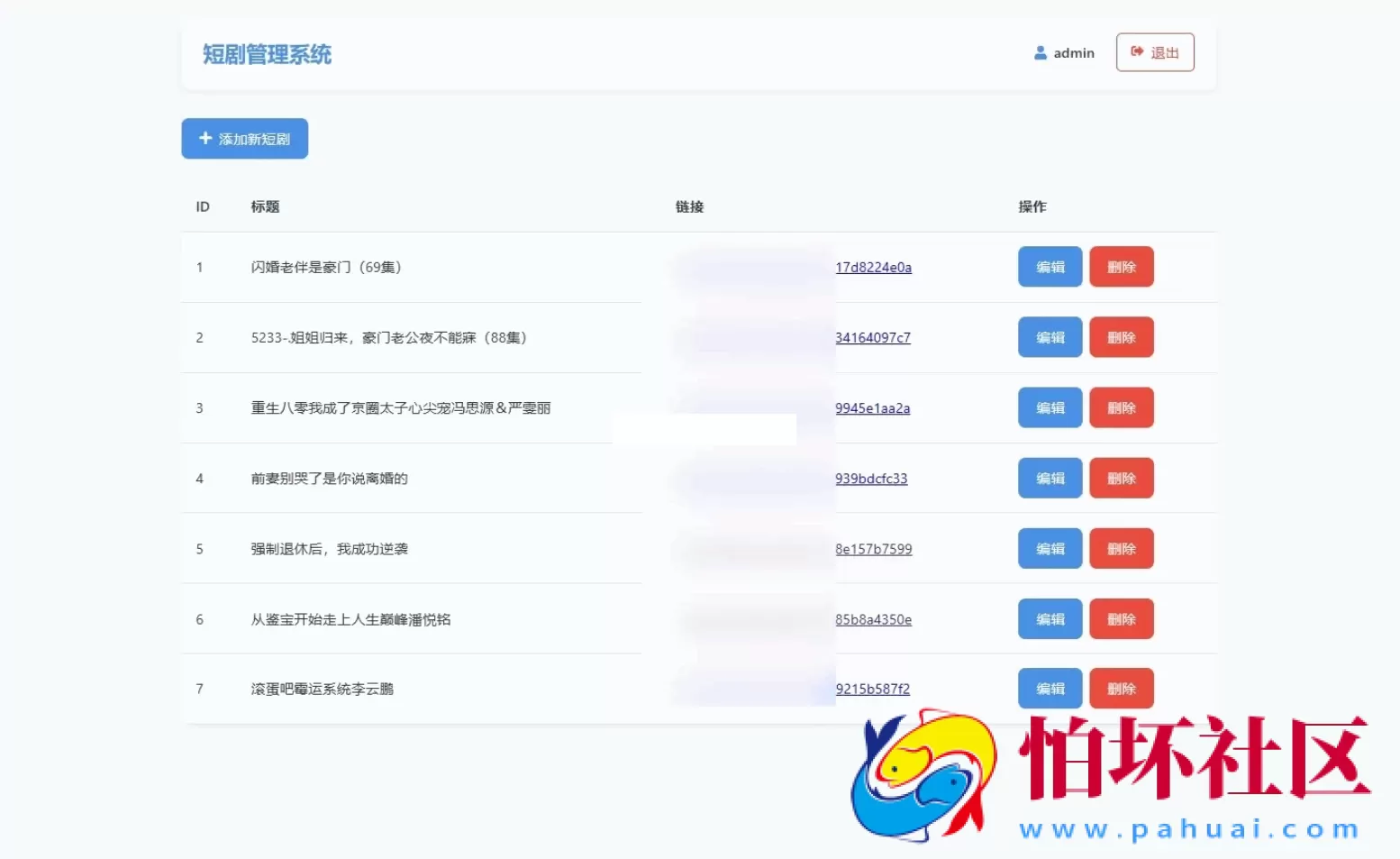Open link 8e157b7599 in row 5
This screenshot has height=859, width=1400.
click(x=873, y=548)
